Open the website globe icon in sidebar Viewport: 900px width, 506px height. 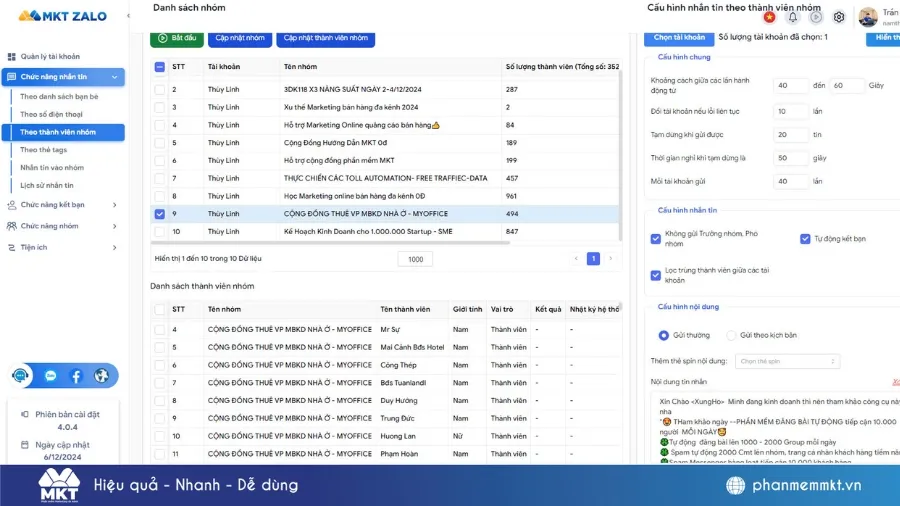pos(101,376)
